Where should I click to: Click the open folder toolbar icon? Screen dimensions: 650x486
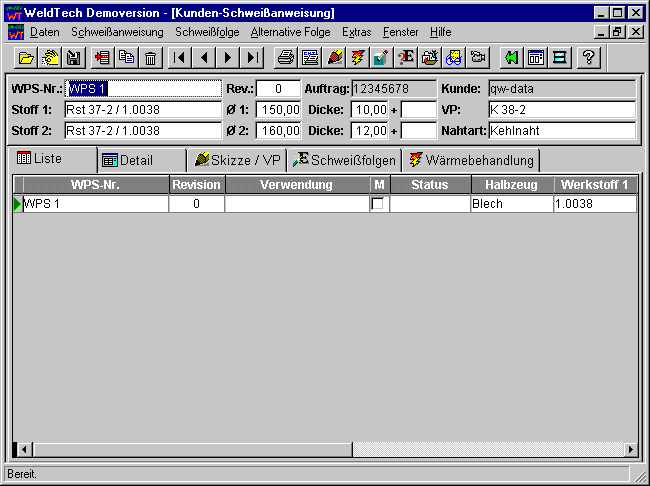[x=27, y=57]
